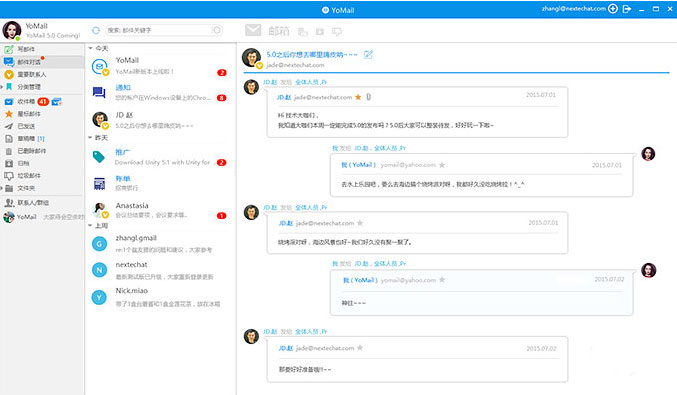Toggle the star on the 2015.07.02 YoMail reply

(442, 280)
